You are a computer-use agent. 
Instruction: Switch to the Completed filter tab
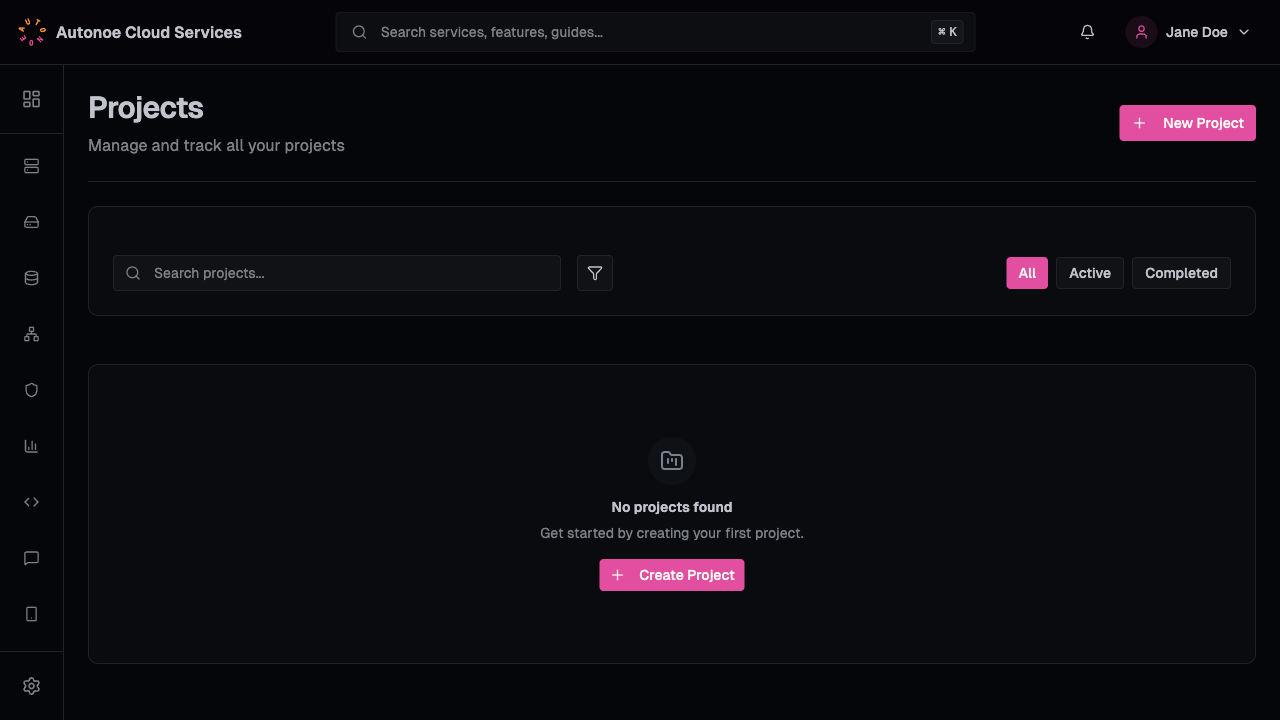(1181, 273)
